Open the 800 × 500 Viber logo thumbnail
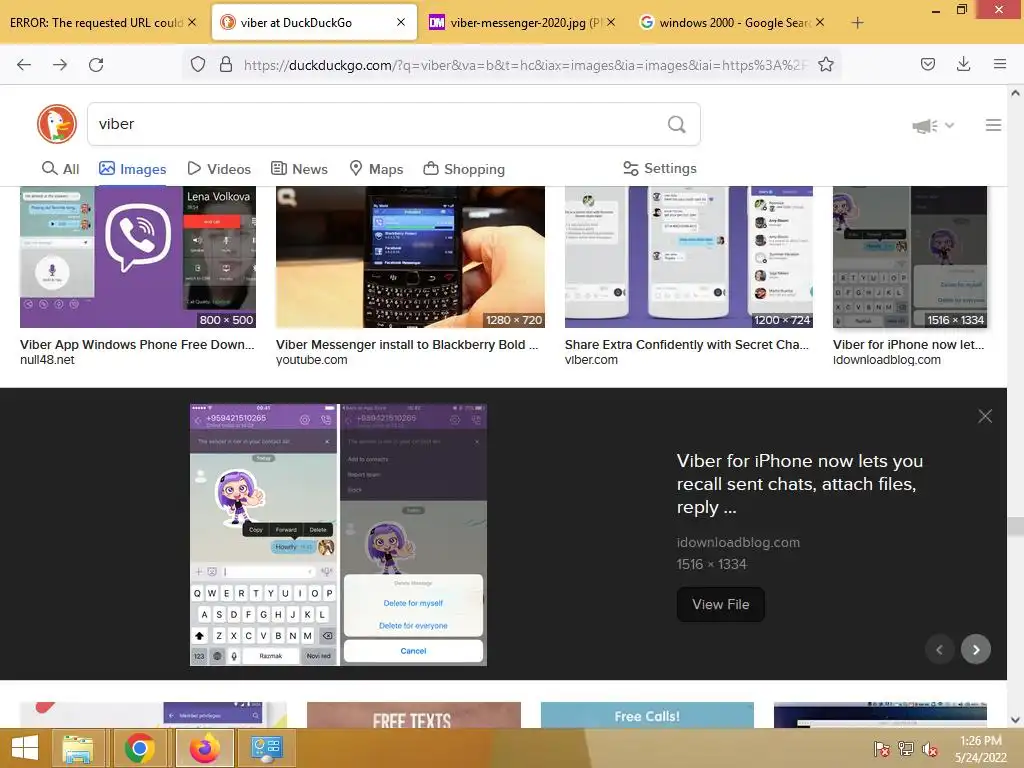Screen dimensions: 1024x768 [x=138, y=257]
